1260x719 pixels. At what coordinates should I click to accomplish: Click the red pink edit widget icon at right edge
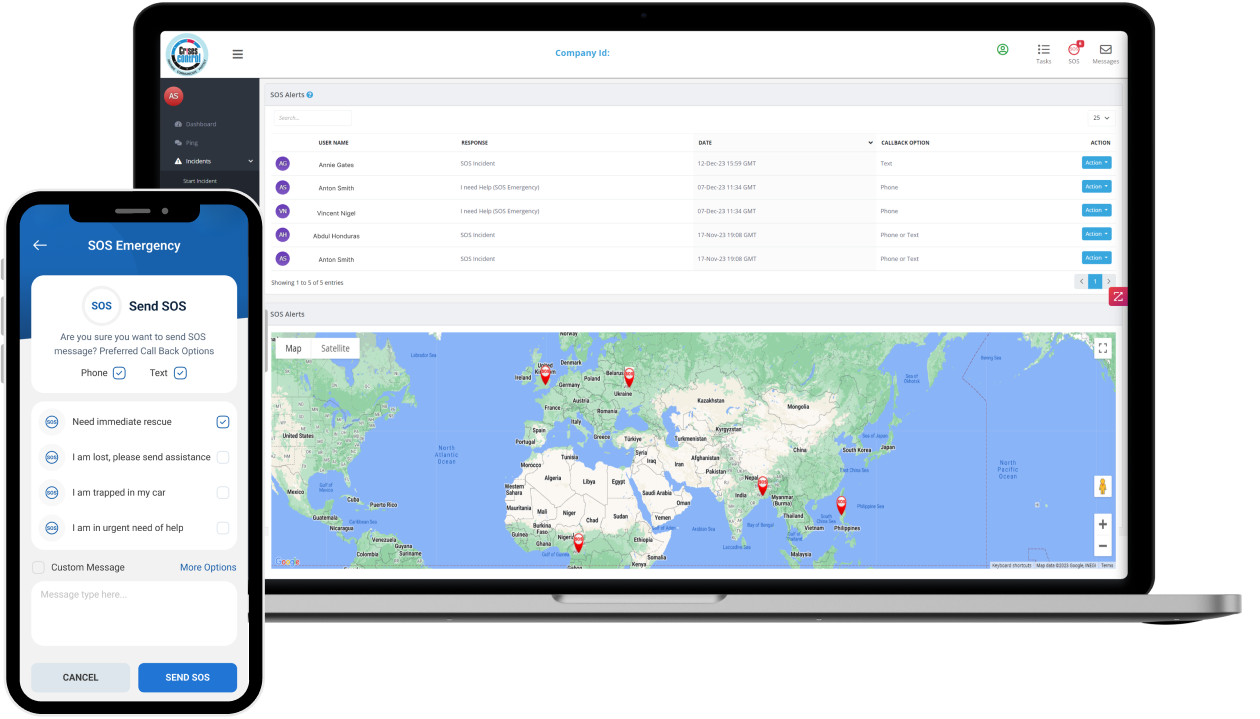1118,296
